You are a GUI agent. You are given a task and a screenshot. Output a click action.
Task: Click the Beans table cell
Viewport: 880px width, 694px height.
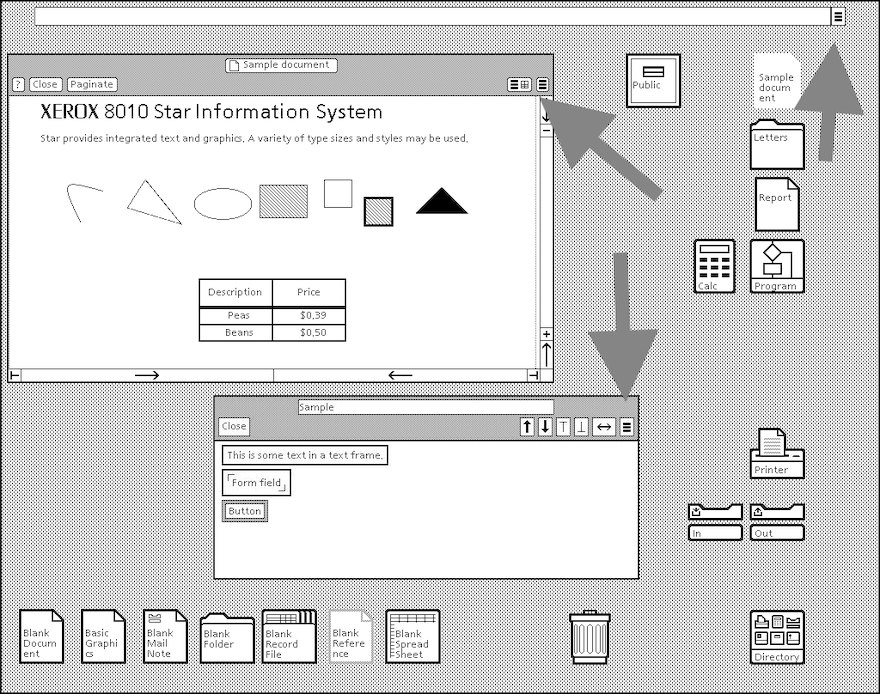[x=236, y=333]
